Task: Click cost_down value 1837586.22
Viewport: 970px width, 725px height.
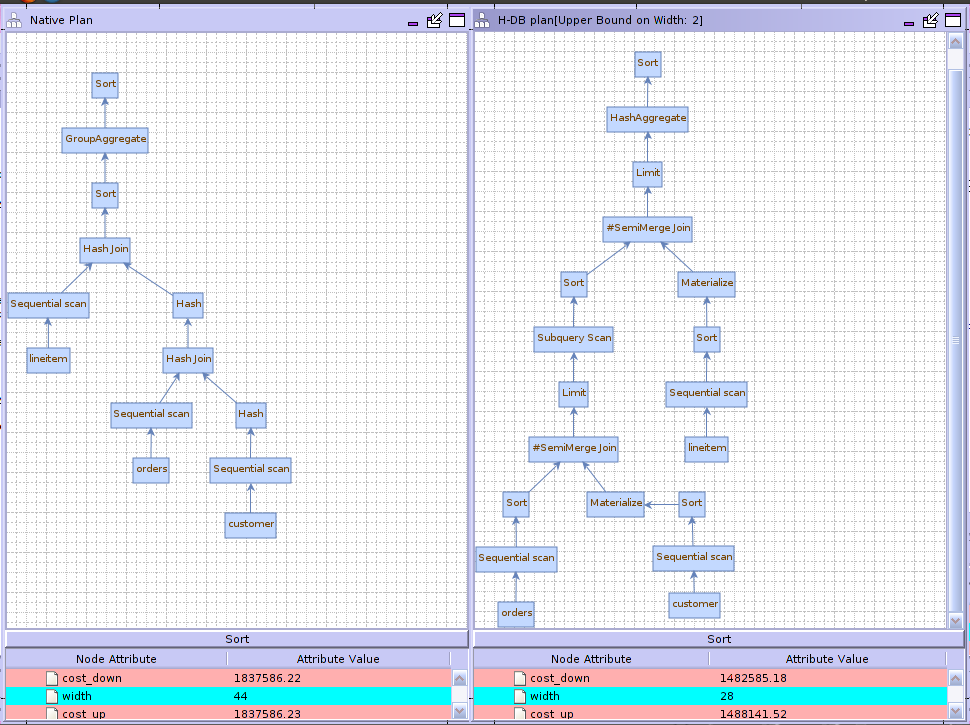Action: coord(267,678)
